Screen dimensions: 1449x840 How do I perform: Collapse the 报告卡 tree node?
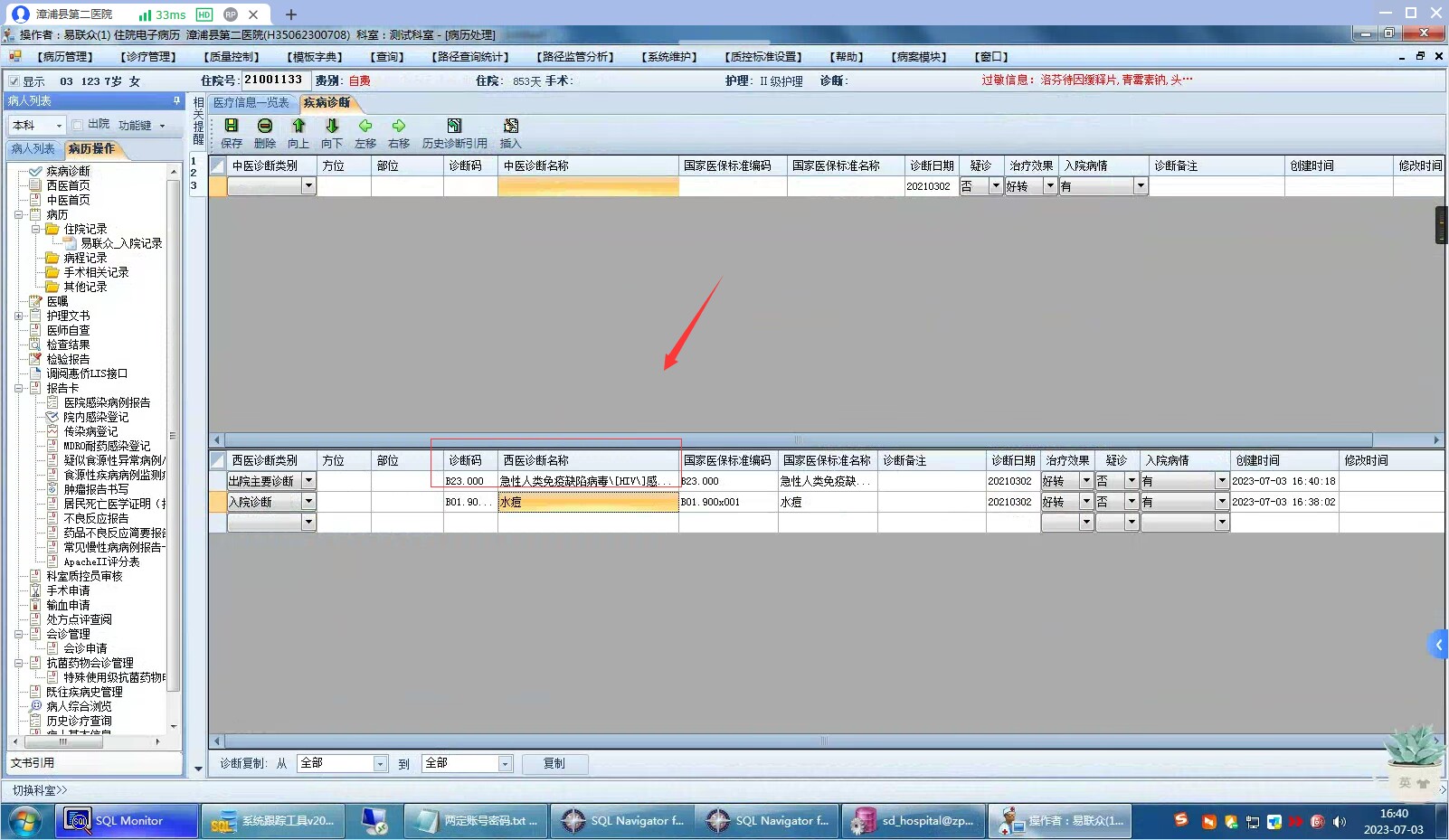19,388
